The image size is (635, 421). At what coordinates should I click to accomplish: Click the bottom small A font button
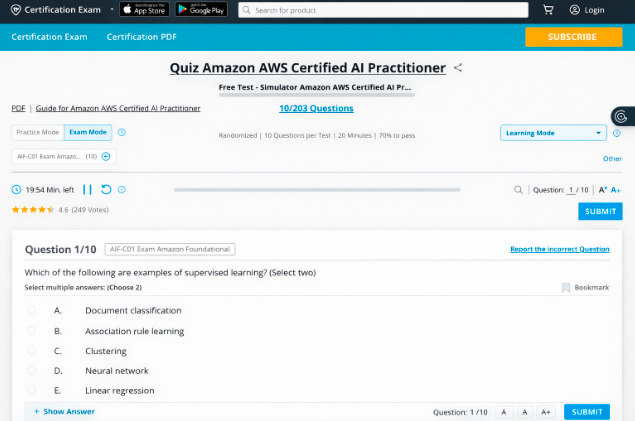(x=504, y=412)
